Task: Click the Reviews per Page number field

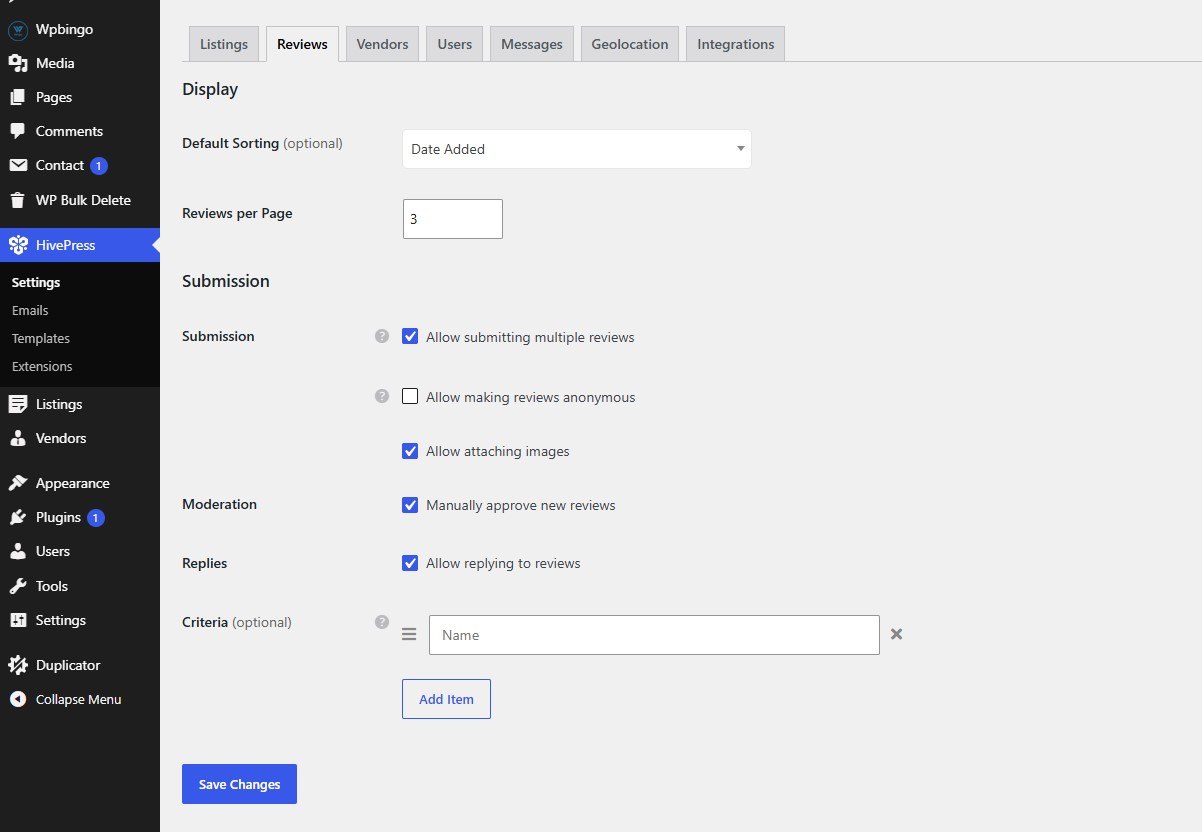Action: point(453,219)
